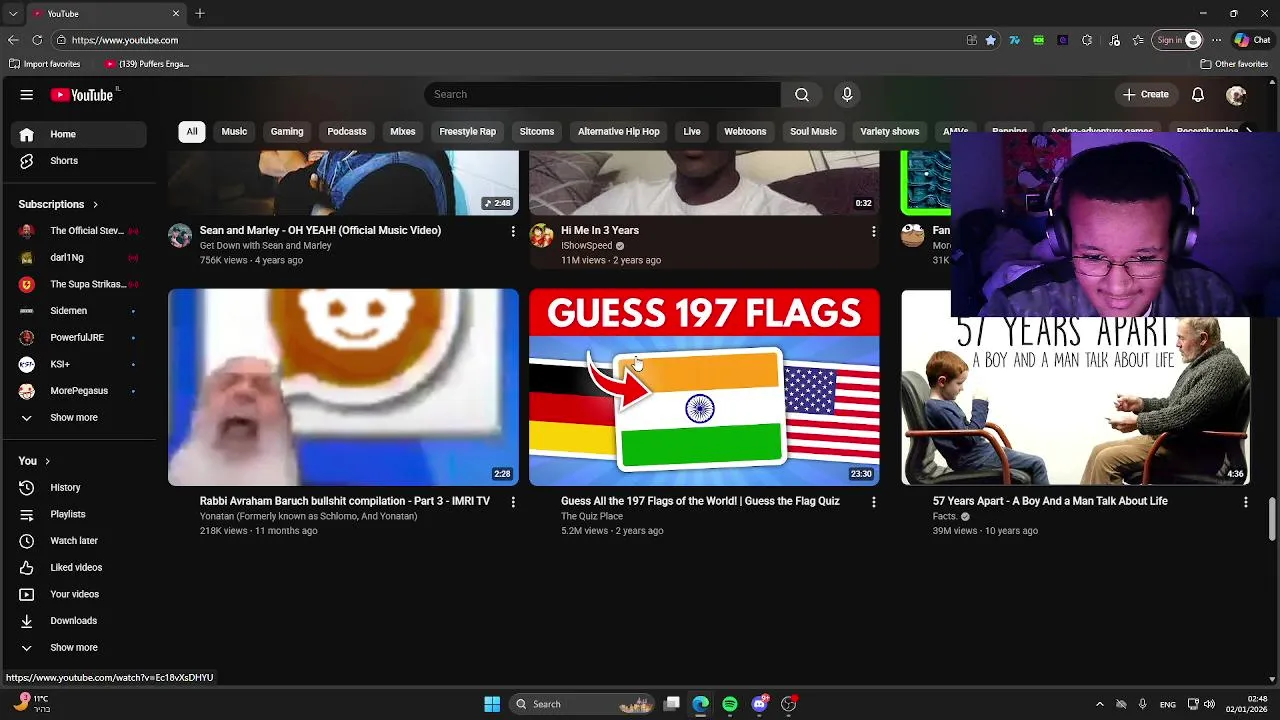Open more options for Hi Me In 3 Years
This screenshot has width=1280, height=720.
(x=873, y=231)
